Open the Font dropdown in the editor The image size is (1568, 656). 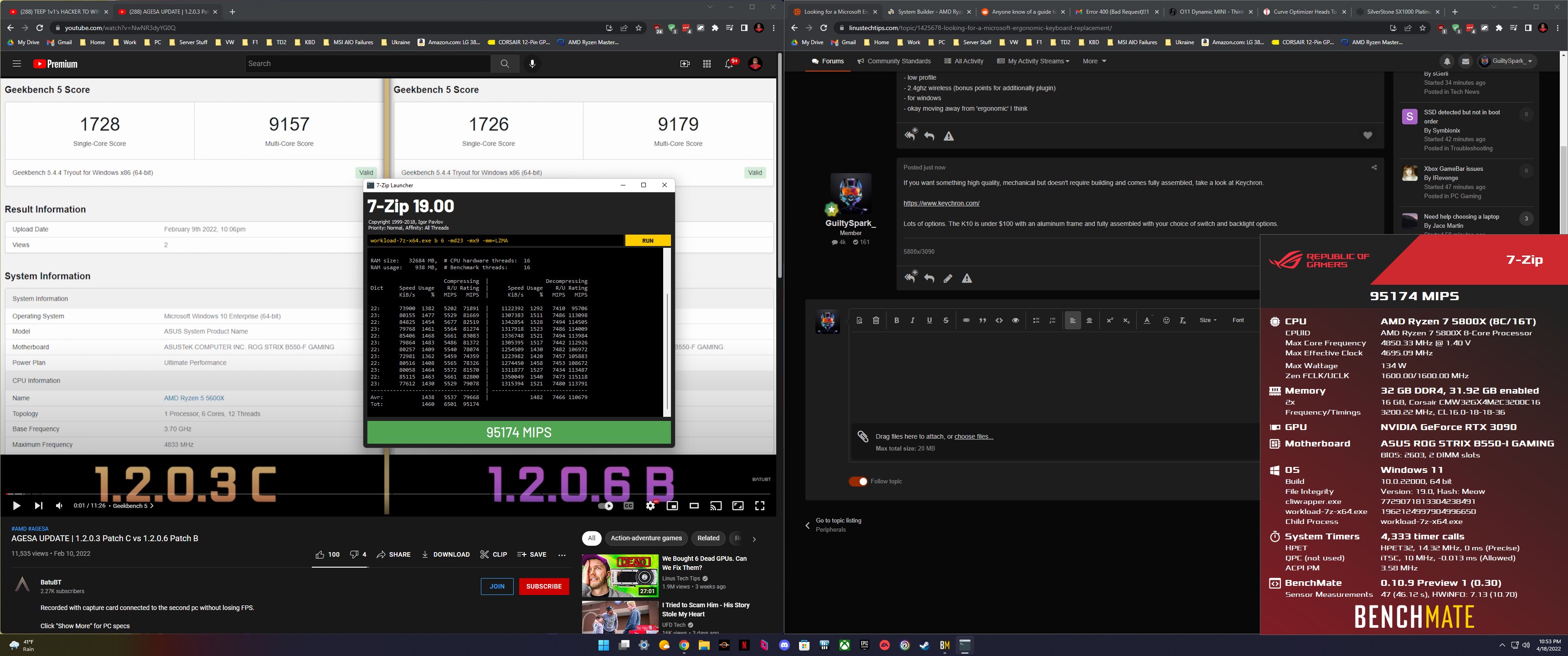click(x=1238, y=320)
